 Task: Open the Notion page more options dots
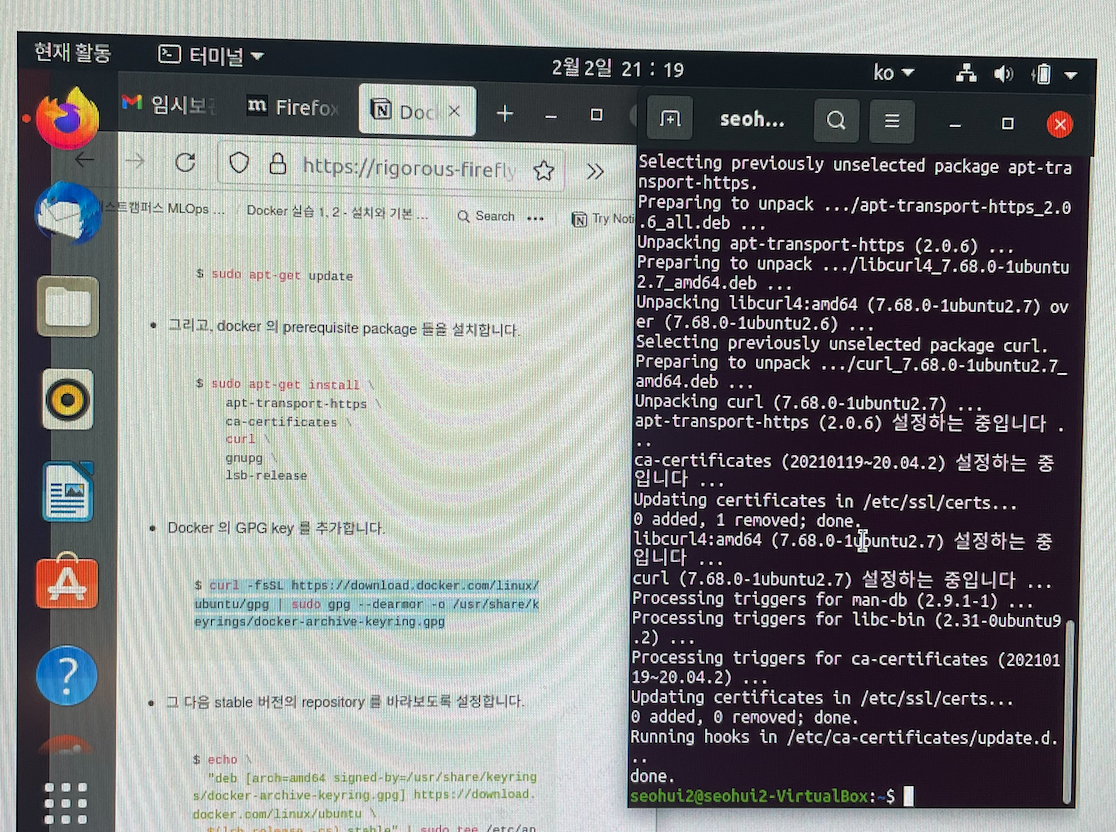pyautogui.click(x=535, y=218)
